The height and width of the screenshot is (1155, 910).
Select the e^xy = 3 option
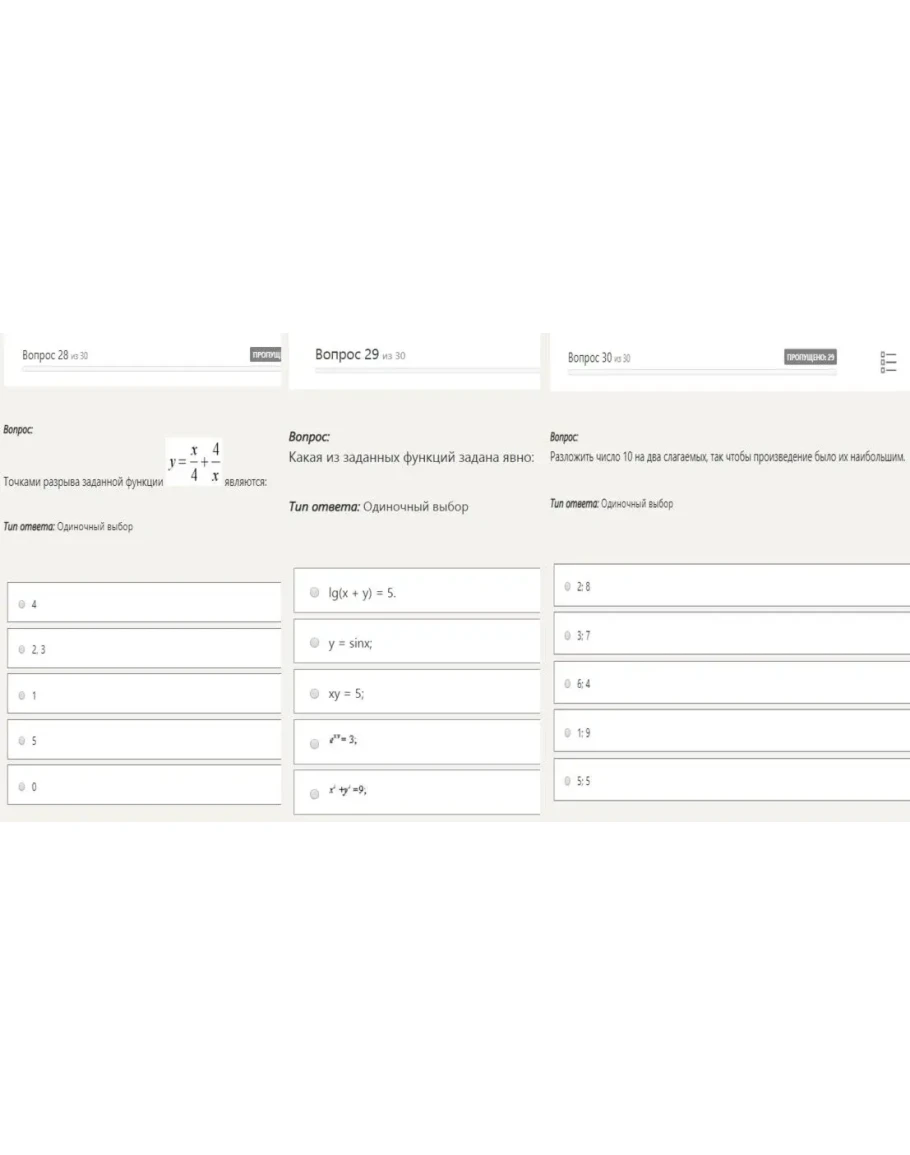click(314, 741)
